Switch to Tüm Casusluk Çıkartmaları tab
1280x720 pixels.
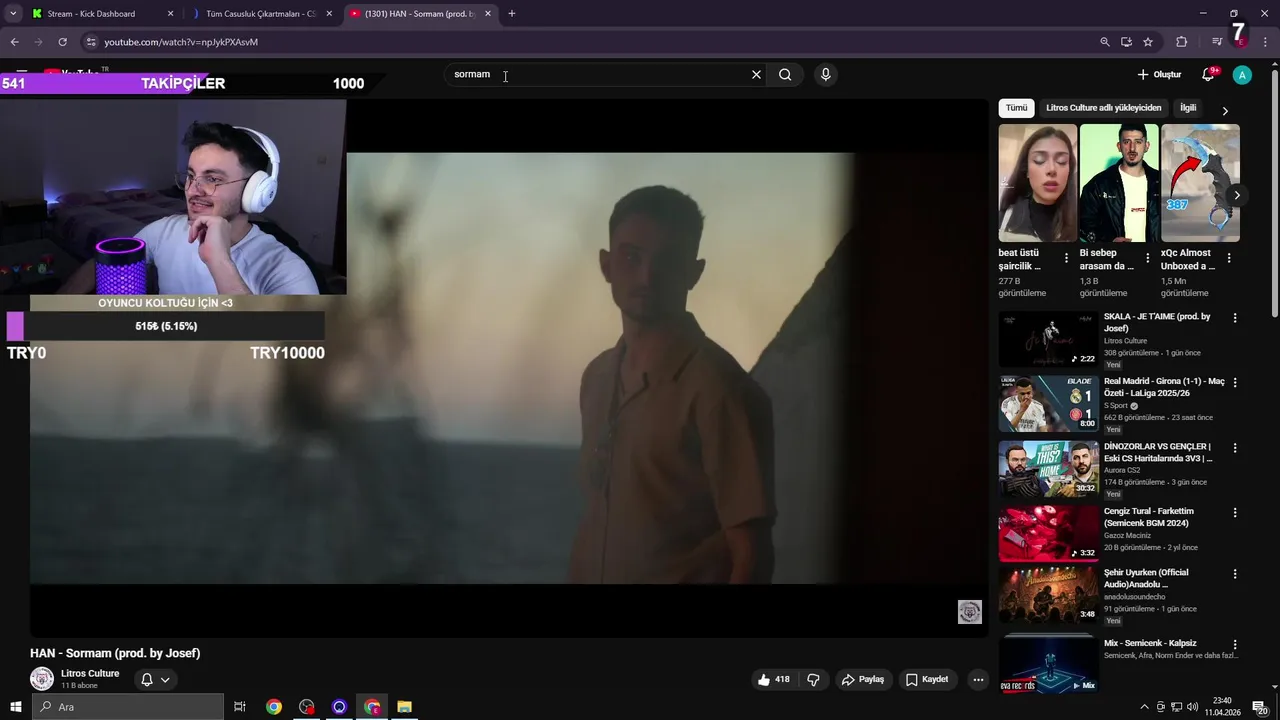point(260,14)
